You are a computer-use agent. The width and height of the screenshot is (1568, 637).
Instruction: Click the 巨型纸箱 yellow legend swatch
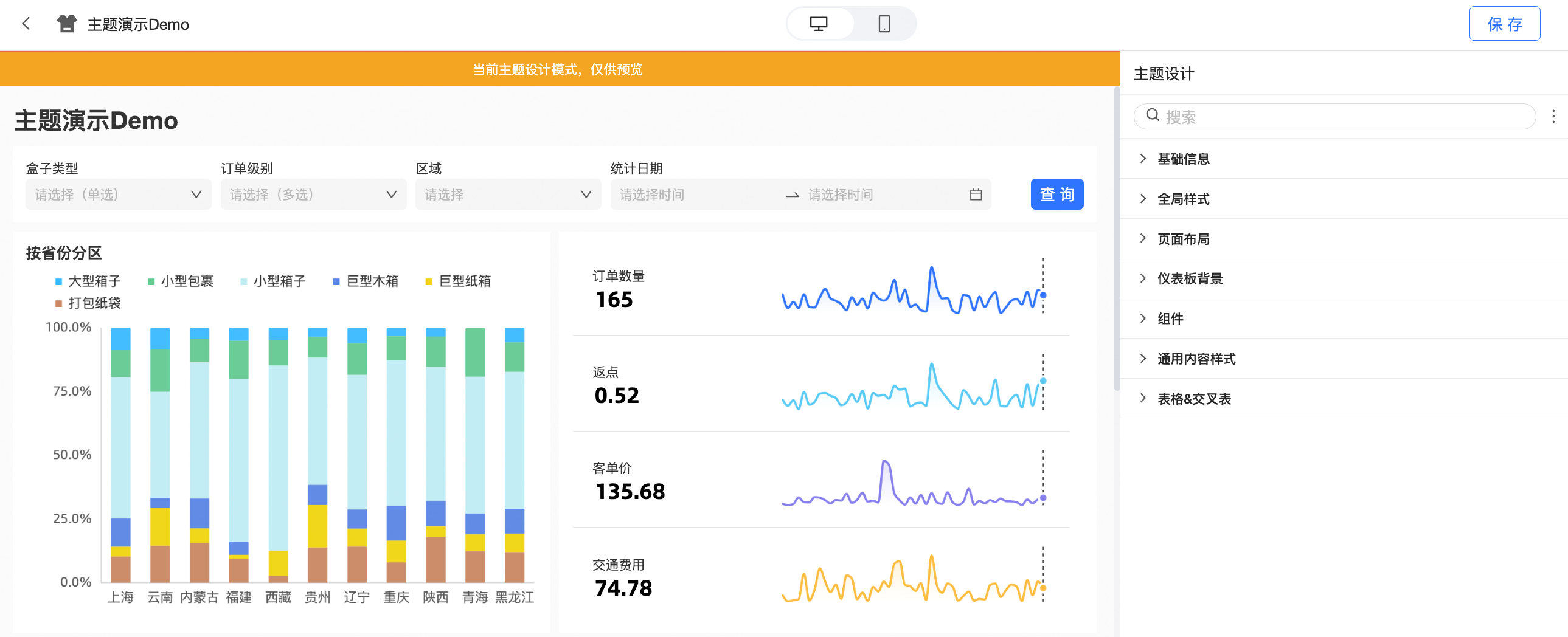click(x=429, y=281)
